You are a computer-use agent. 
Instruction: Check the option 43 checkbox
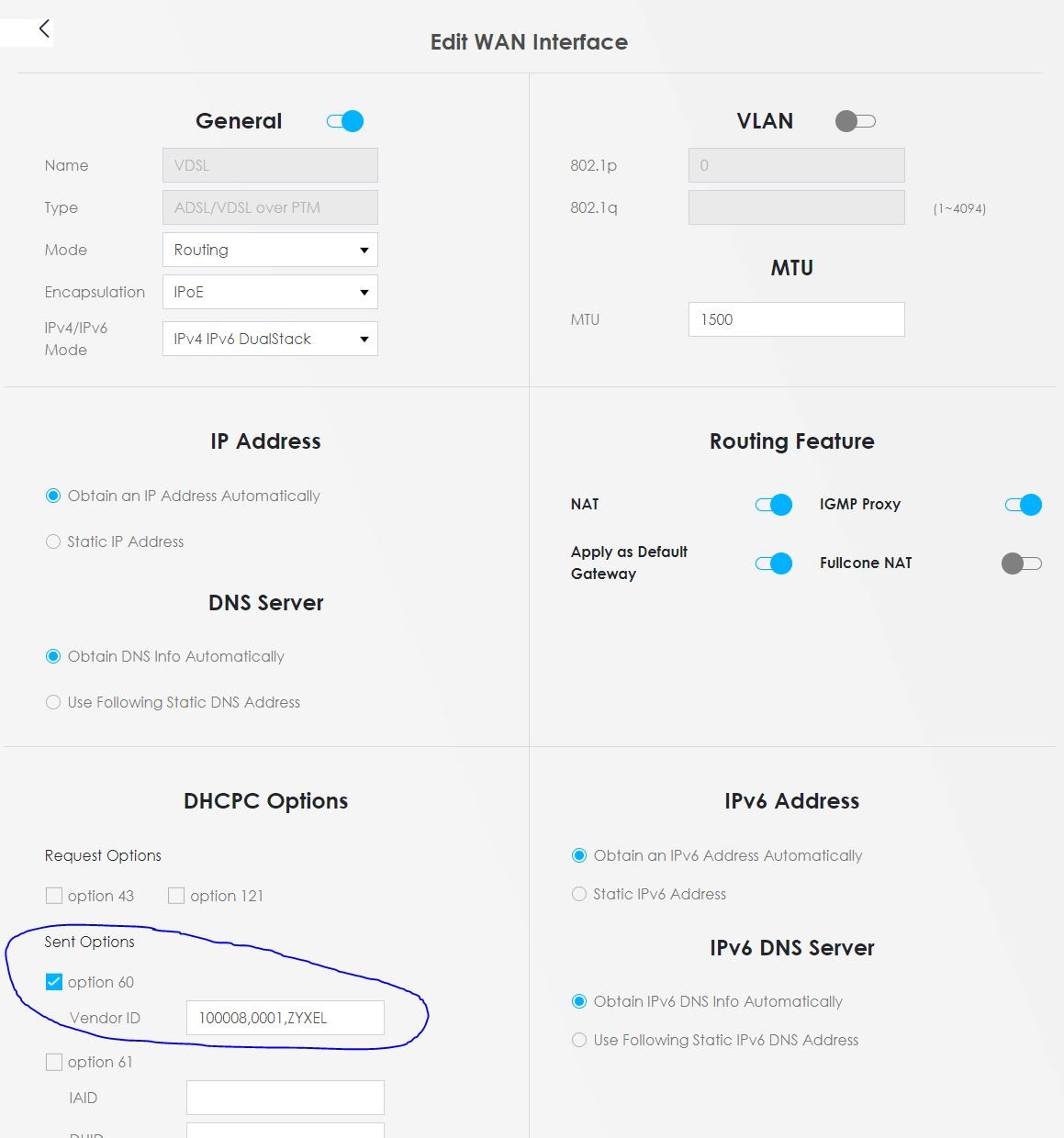pyautogui.click(x=54, y=896)
